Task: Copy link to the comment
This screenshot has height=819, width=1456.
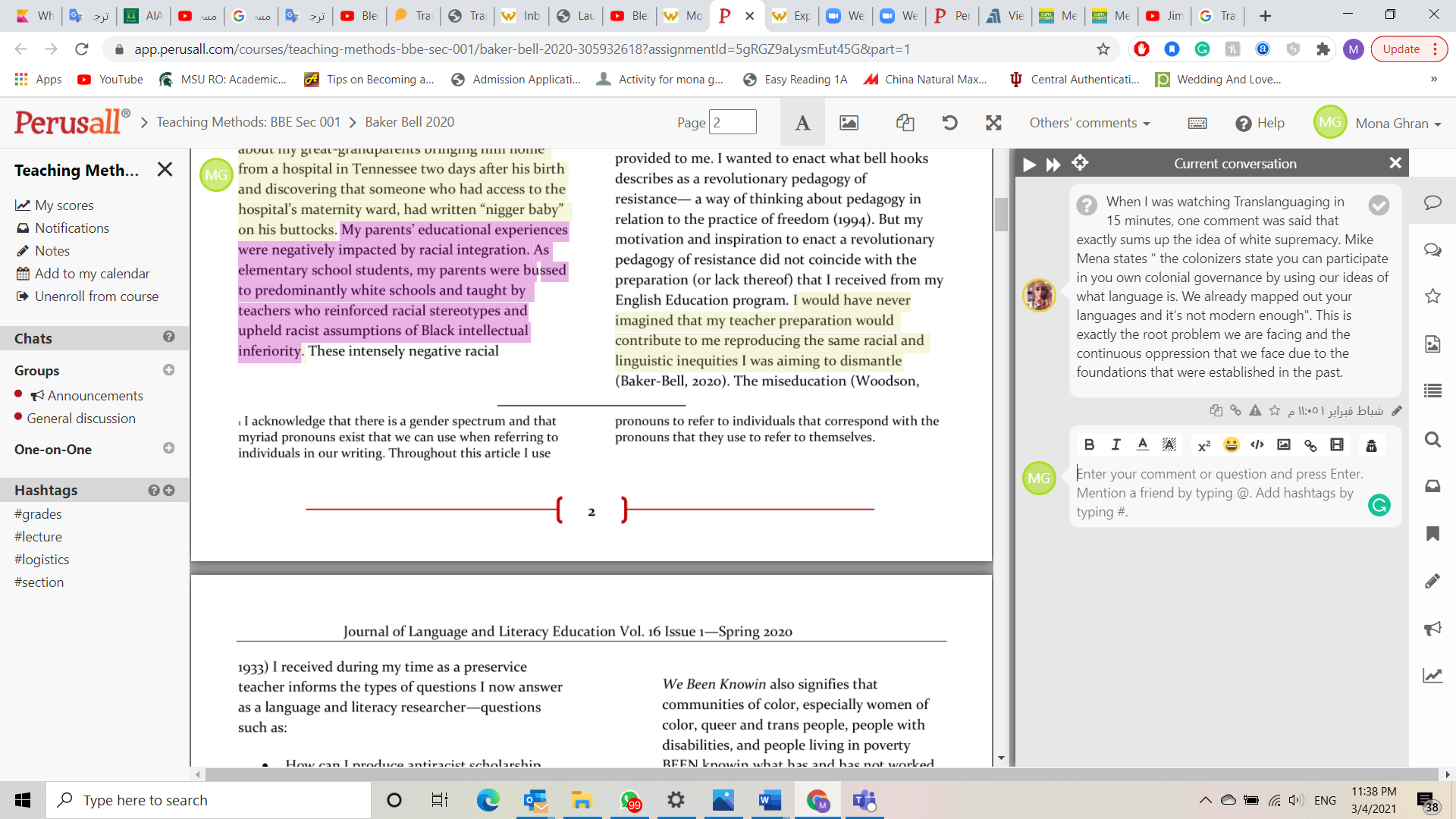Action: pyautogui.click(x=1235, y=410)
